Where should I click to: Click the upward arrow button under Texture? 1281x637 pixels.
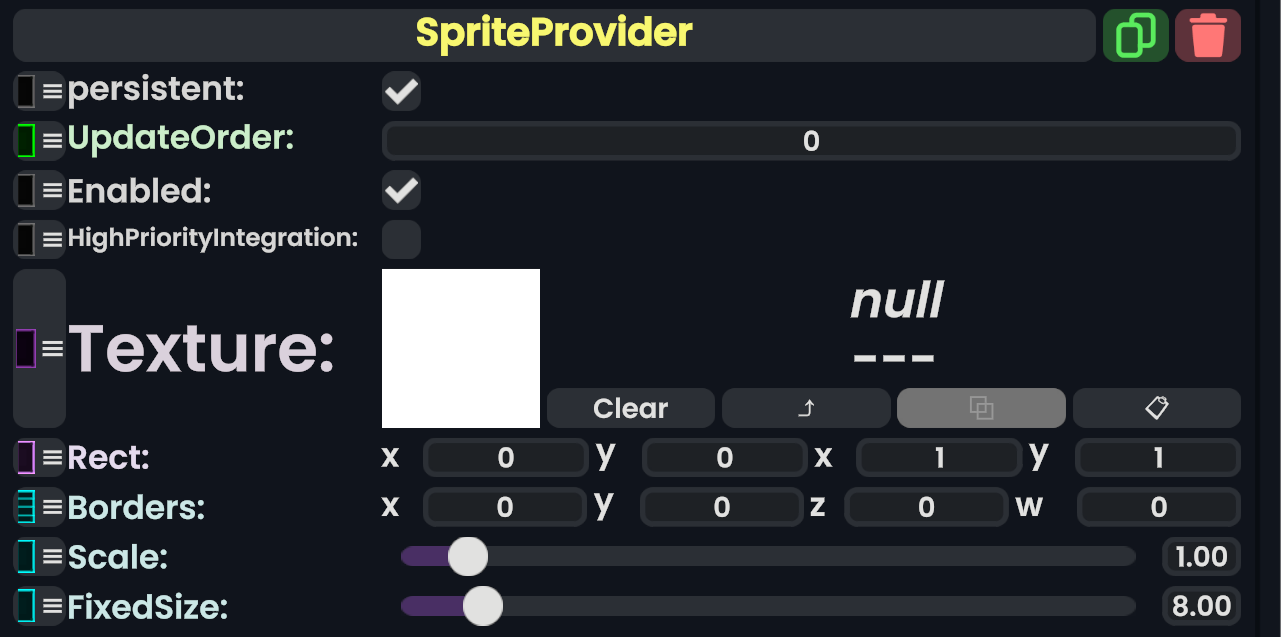click(806, 408)
